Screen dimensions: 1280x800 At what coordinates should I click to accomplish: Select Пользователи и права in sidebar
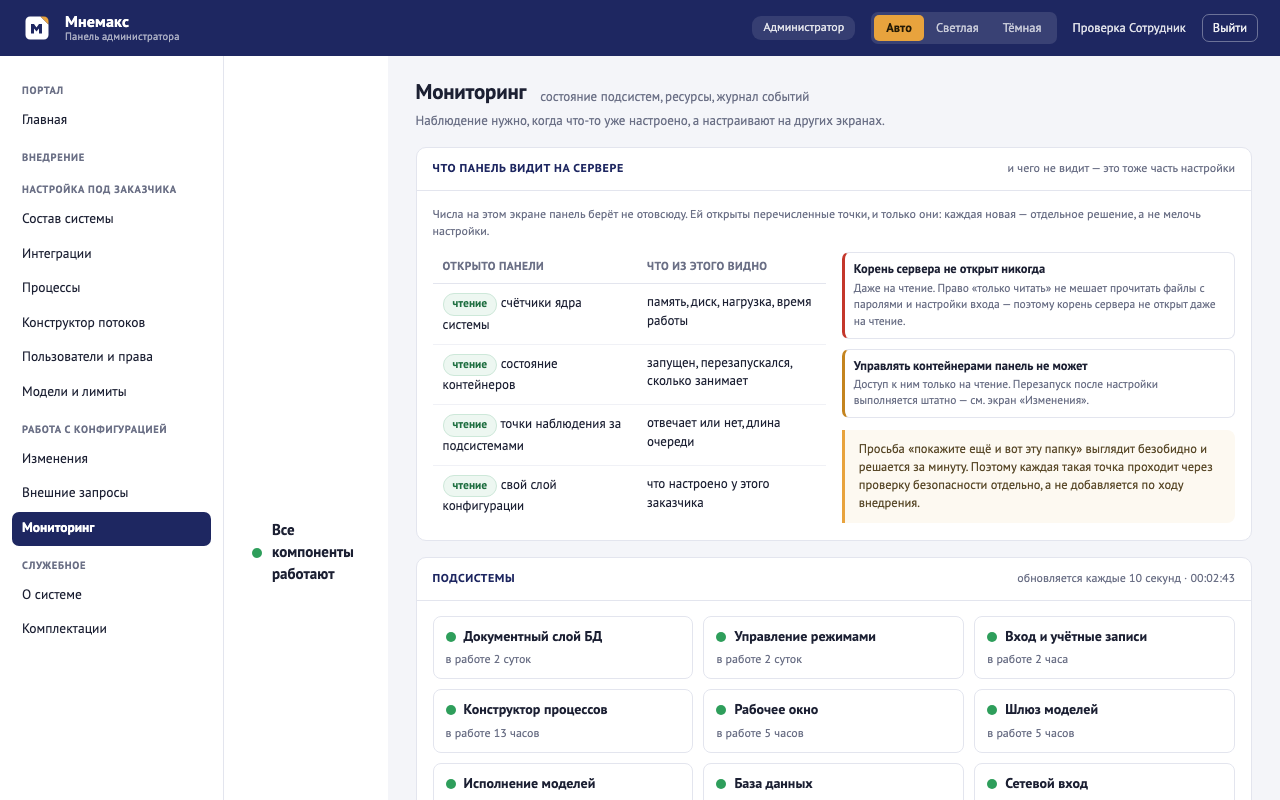click(x=111, y=357)
